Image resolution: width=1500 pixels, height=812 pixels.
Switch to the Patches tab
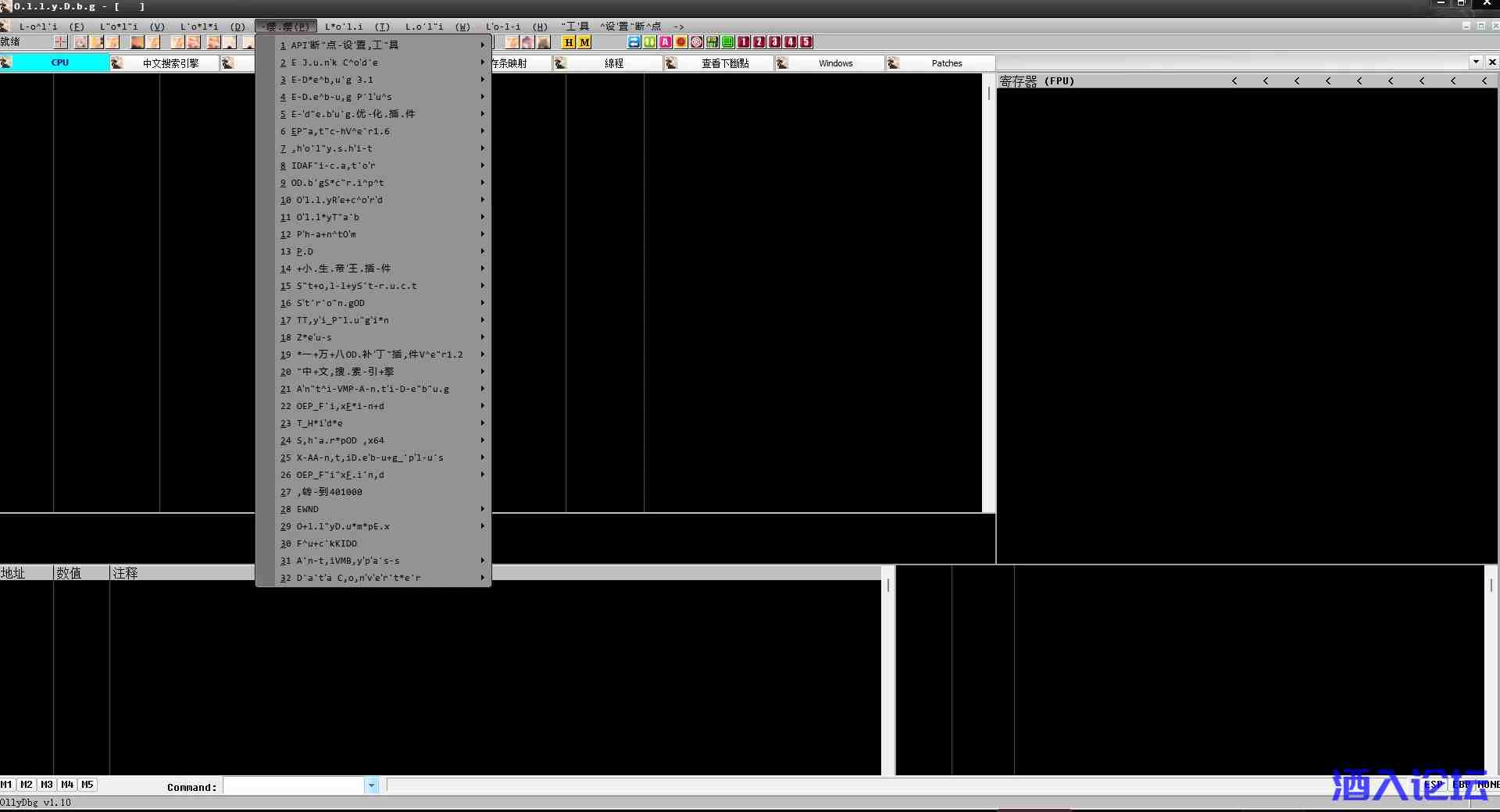(x=946, y=63)
